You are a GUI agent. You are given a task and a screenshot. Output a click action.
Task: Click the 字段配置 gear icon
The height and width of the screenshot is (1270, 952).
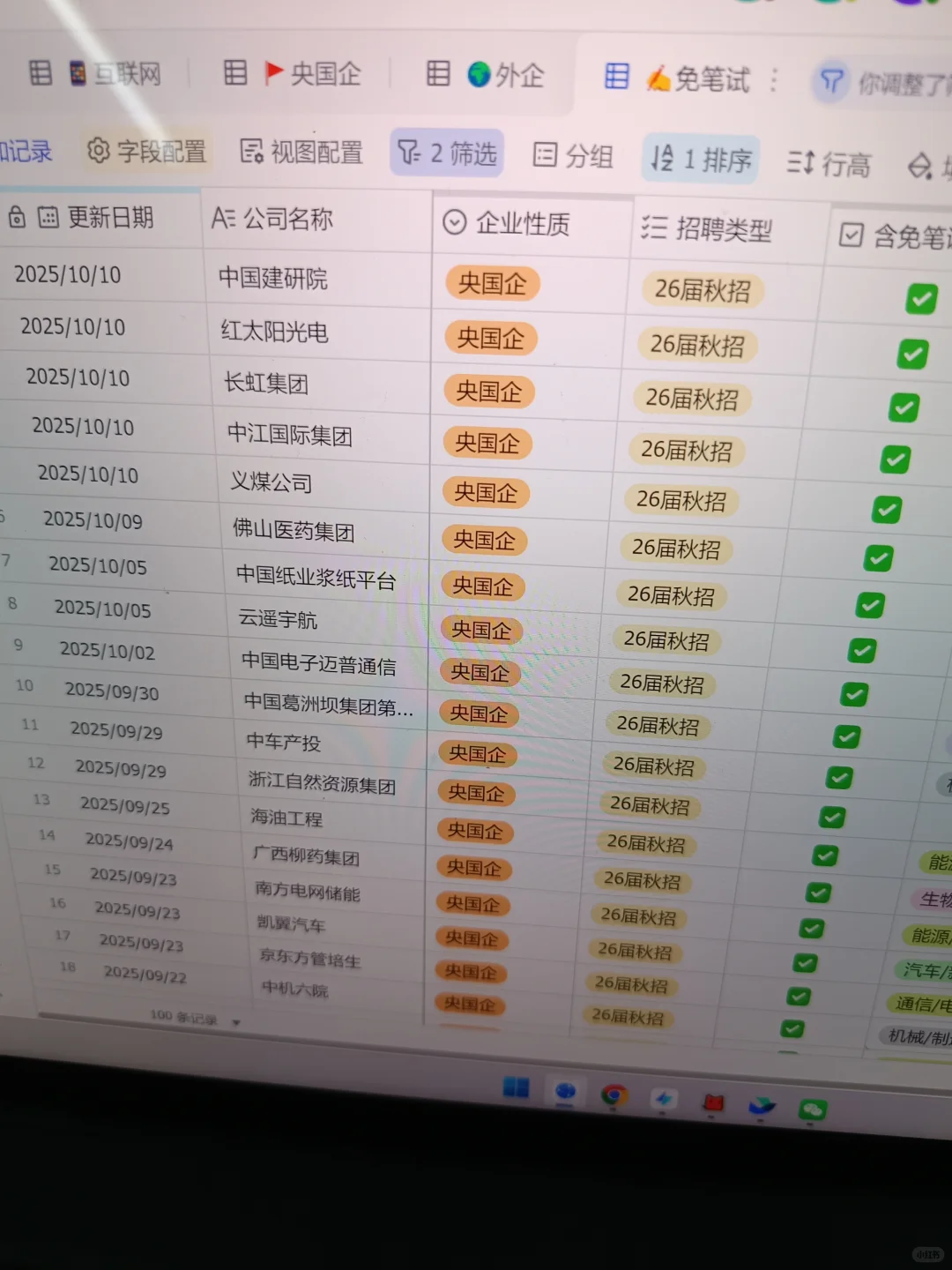point(98,151)
